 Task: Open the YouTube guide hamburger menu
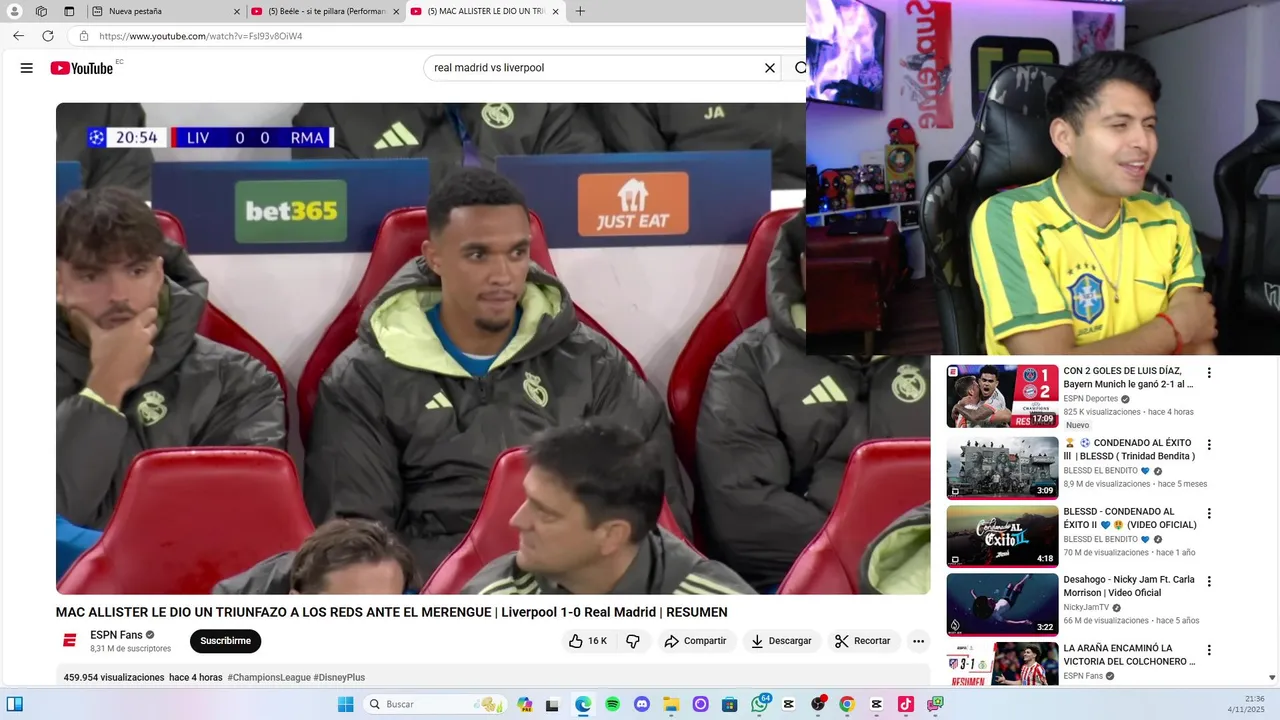point(27,68)
